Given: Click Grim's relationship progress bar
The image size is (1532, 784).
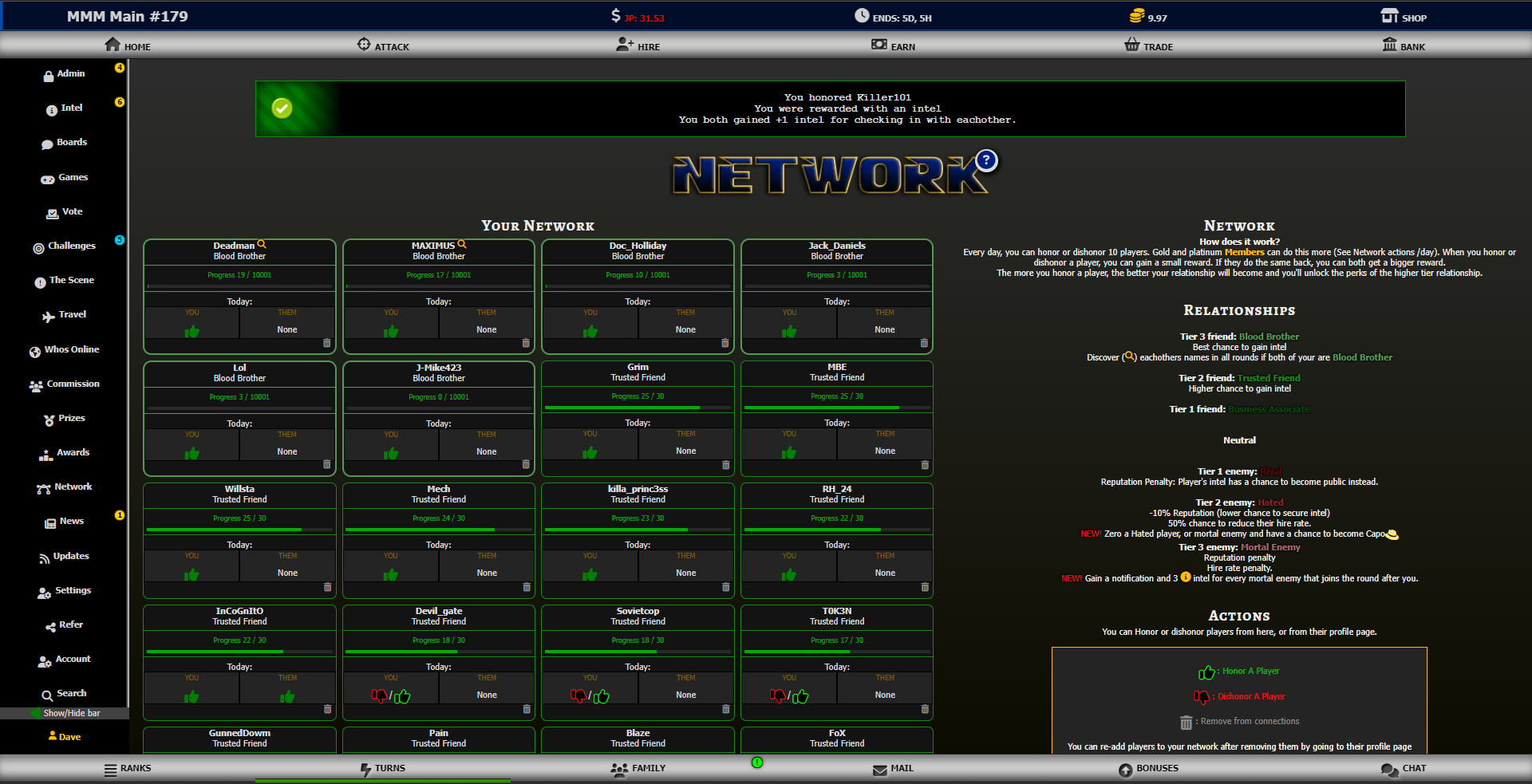Looking at the screenshot, I should 638,408.
